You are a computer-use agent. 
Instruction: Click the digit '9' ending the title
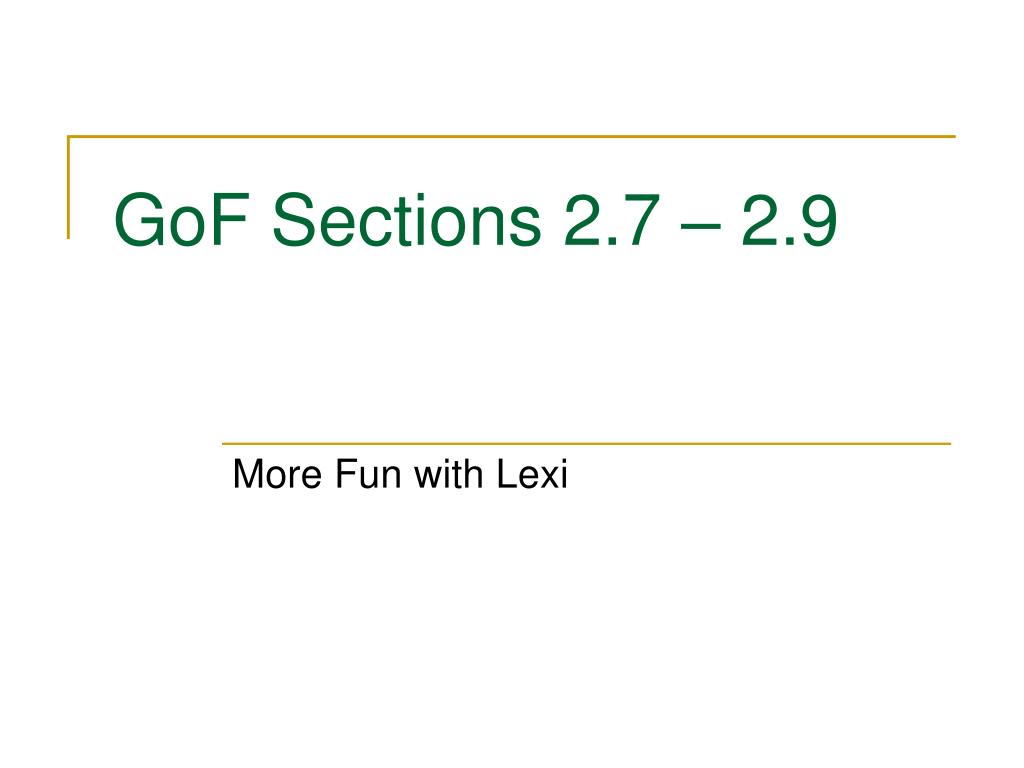[816, 220]
